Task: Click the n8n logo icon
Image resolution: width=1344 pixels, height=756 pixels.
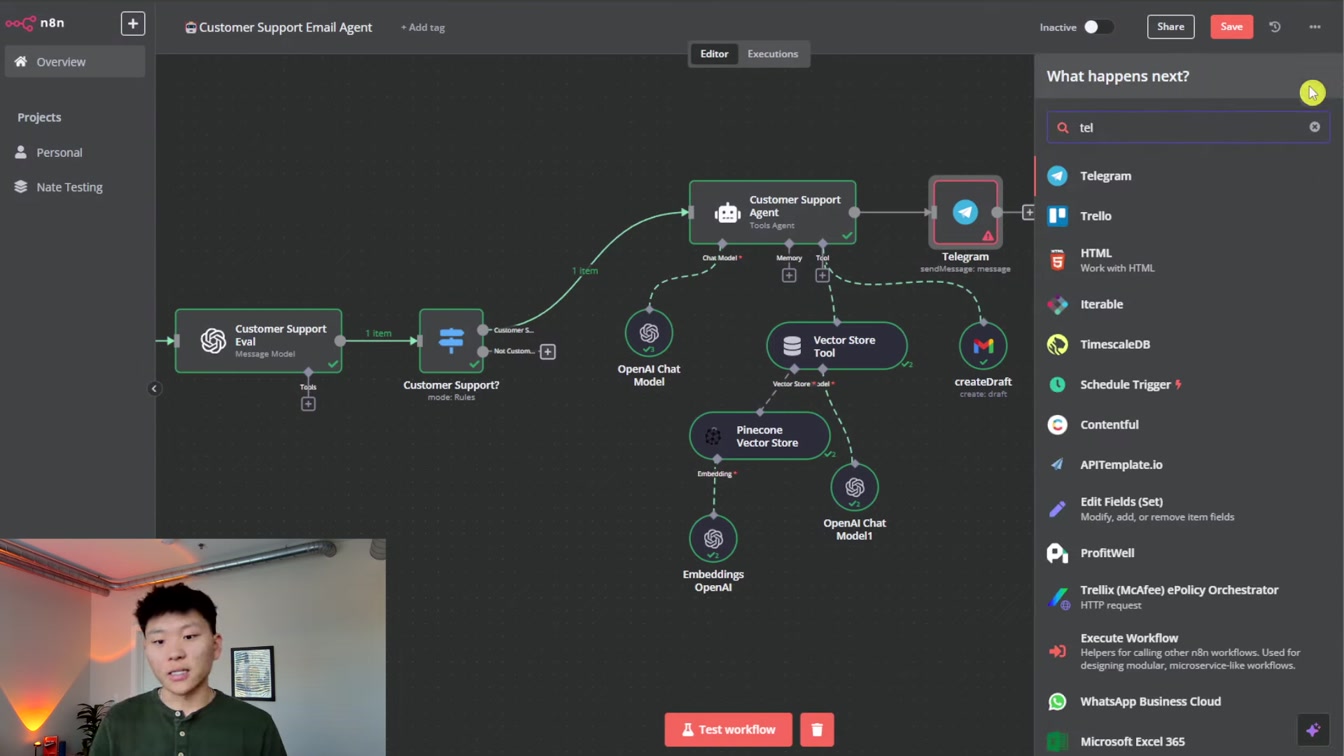Action: pyautogui.click(x=20, y=23)
